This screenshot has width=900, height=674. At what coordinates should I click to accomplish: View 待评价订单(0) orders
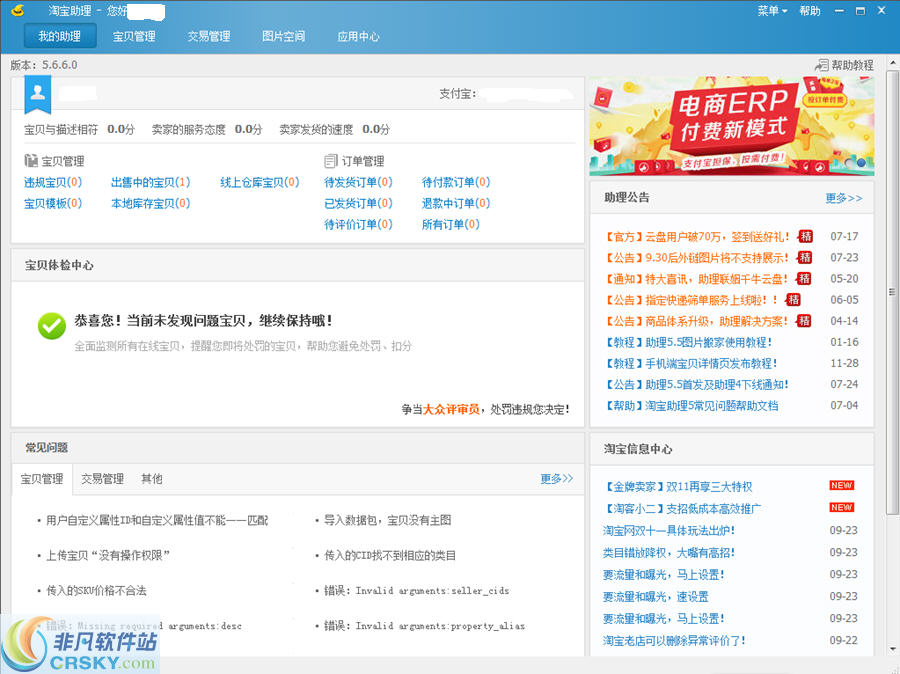point(358,224)
